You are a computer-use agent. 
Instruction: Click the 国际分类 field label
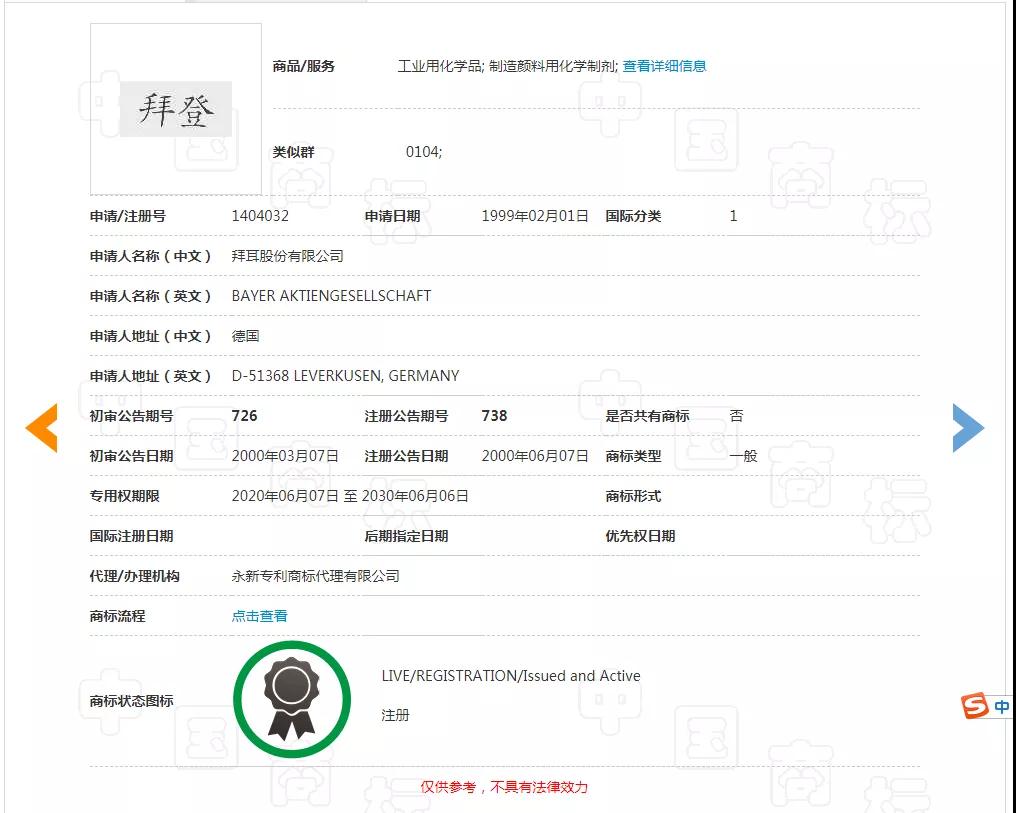(x=633, y=216)
